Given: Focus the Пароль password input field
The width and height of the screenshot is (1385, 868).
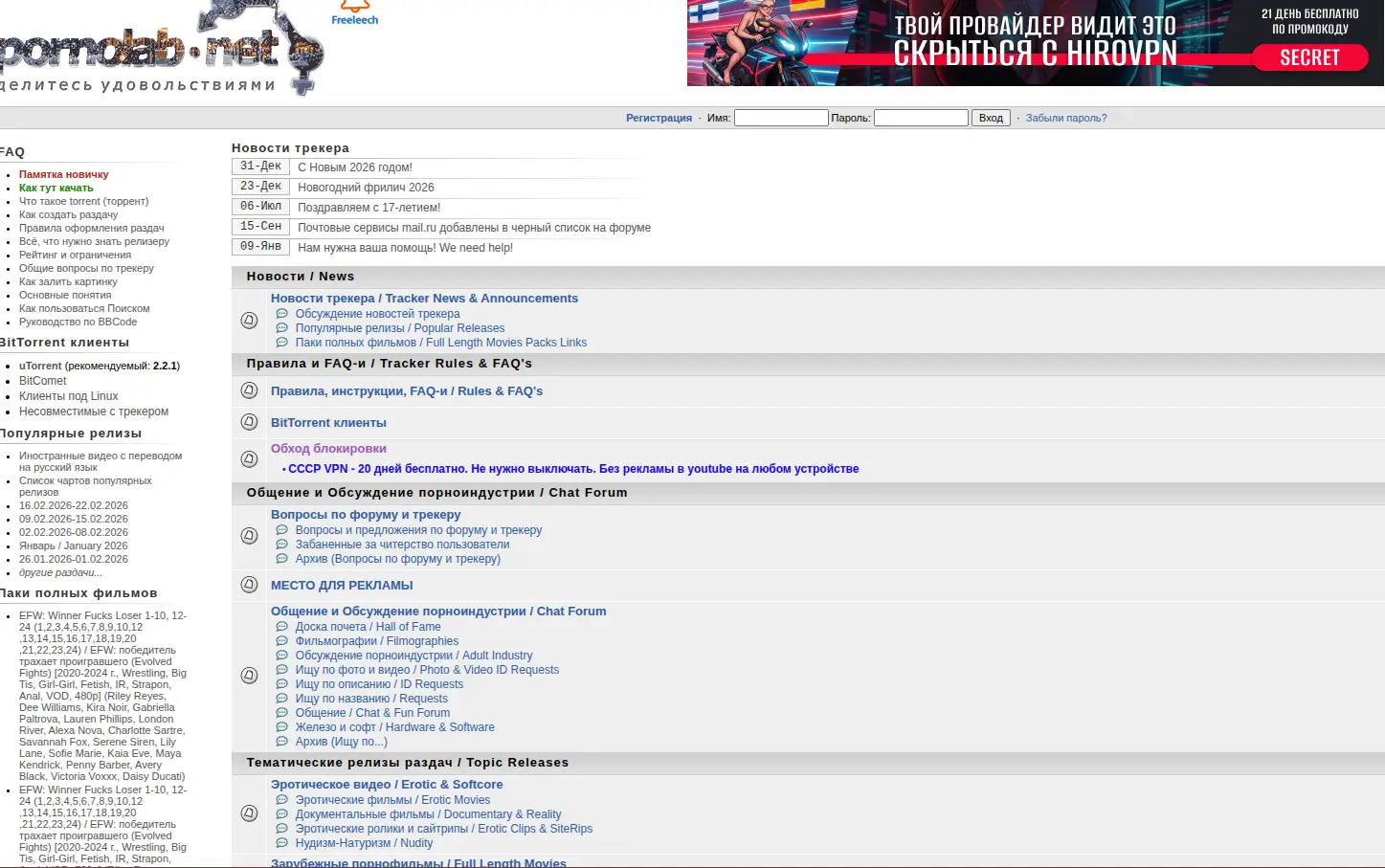Looking at the screenshot, I should (x=920, y=118).
